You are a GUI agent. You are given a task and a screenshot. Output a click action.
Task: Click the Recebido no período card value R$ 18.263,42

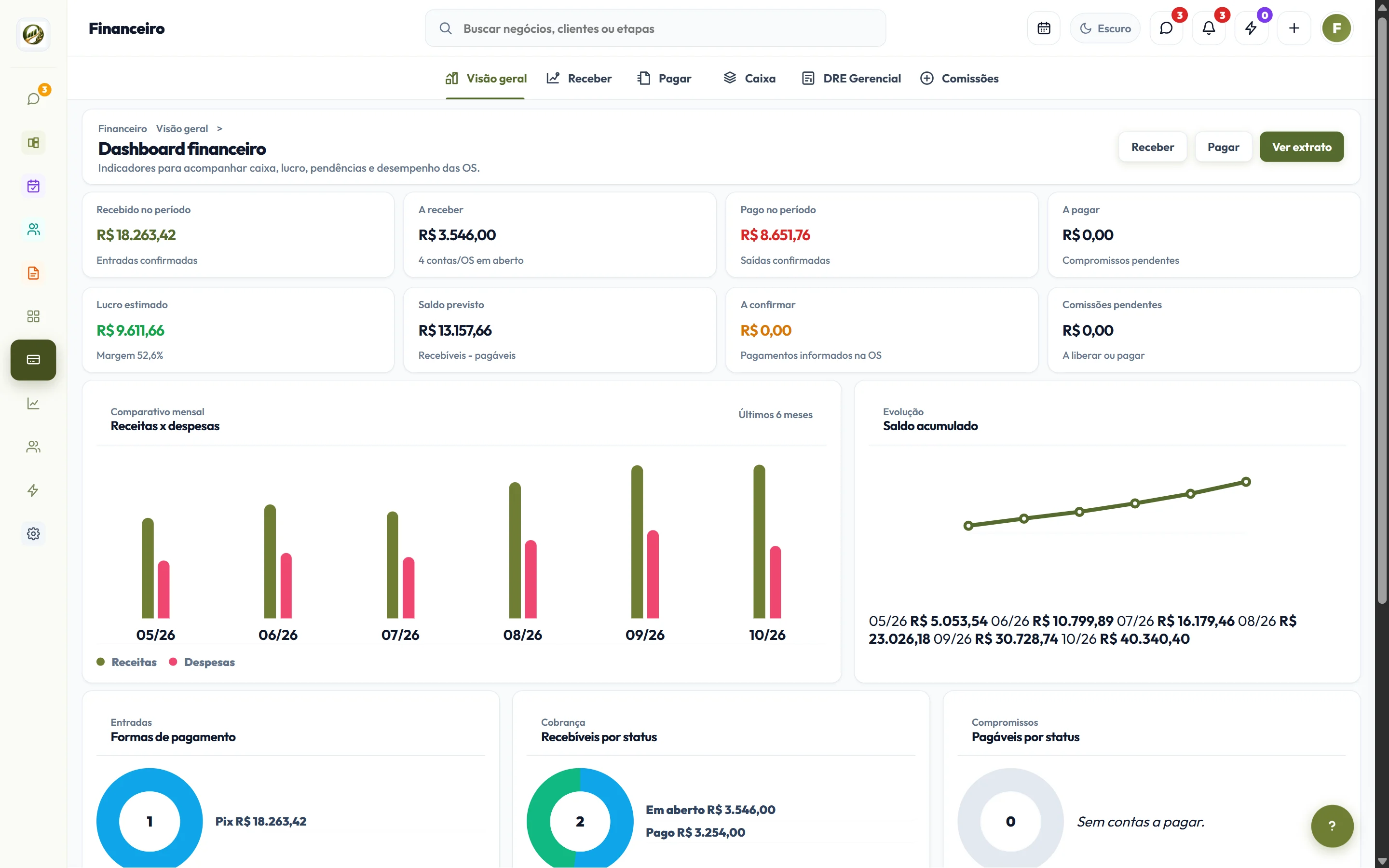click(136, 235)
